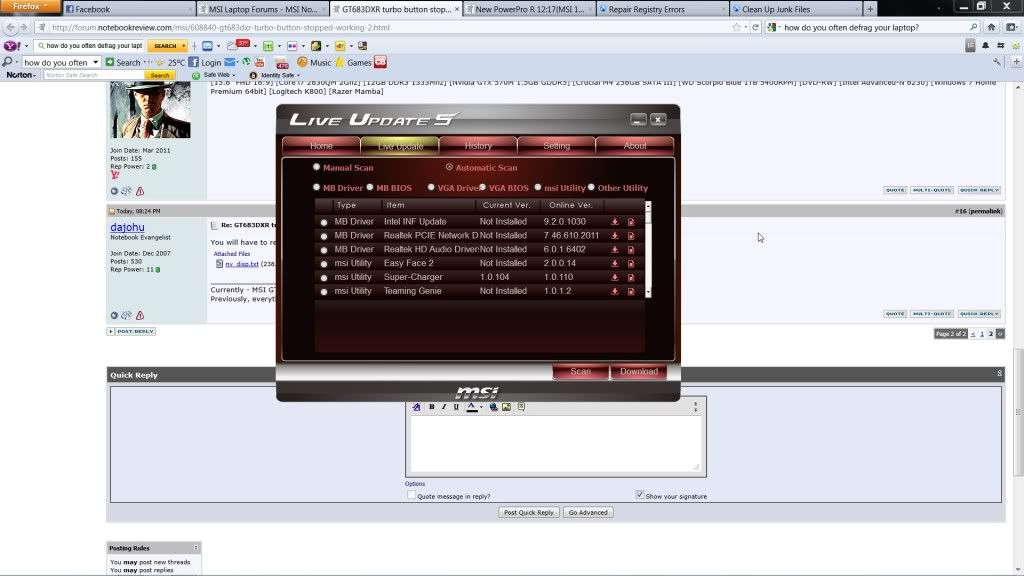The height and width of the screenshot is (576, 1024).
Task: Click the Bold icon in Quick Reply editor
Action: [432, 407]
